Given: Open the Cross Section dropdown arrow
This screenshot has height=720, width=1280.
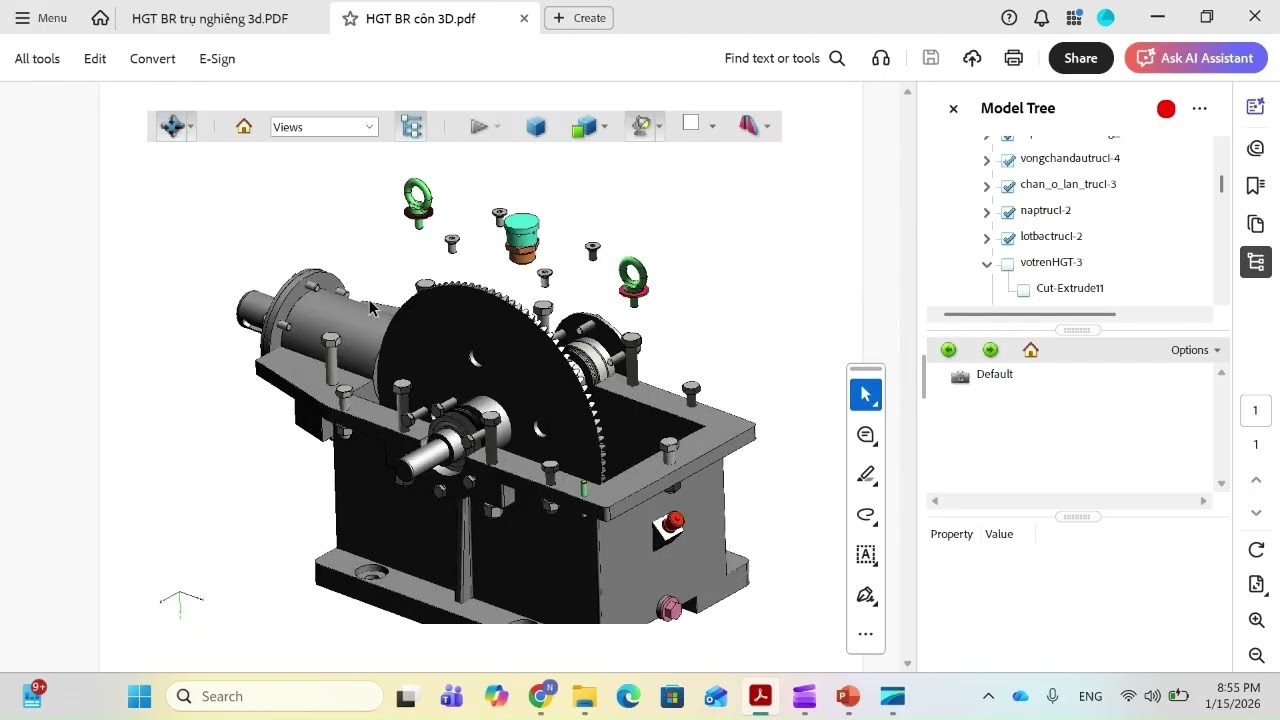Looking at the screenshot, I should pos(767,127).
